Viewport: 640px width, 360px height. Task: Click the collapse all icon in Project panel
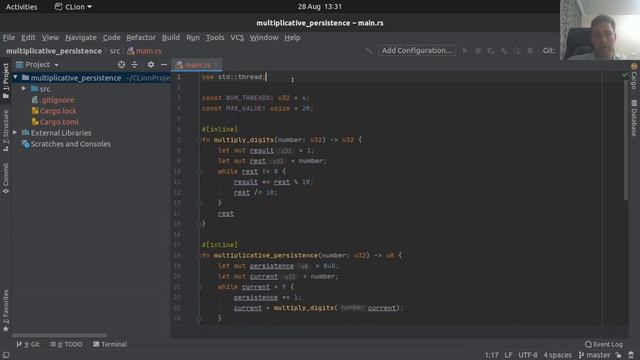(134, 64)
